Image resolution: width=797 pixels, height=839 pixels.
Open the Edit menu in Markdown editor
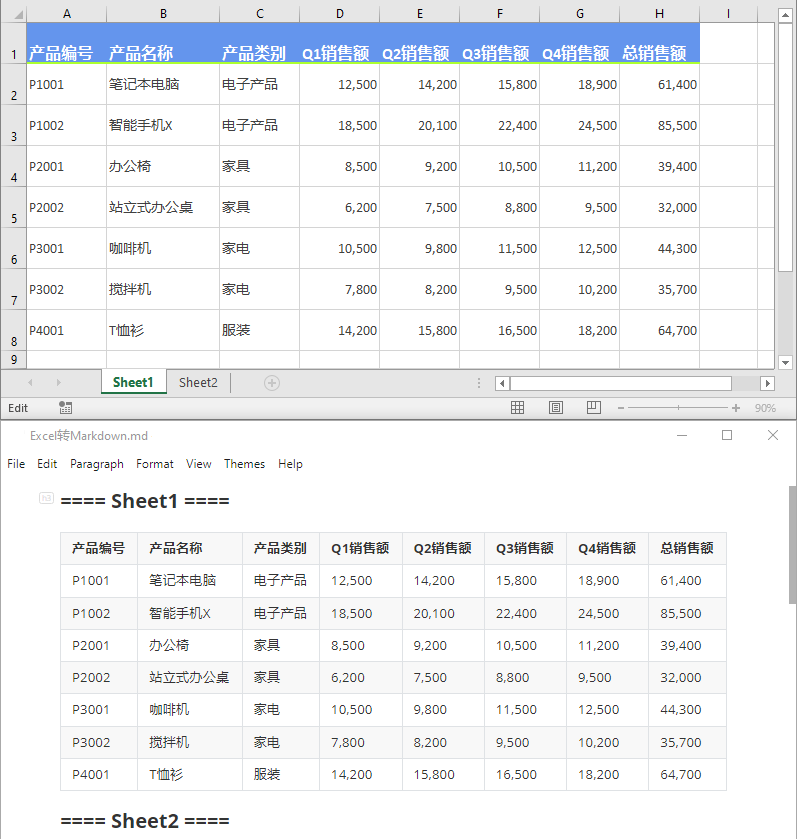click(47, 464)
